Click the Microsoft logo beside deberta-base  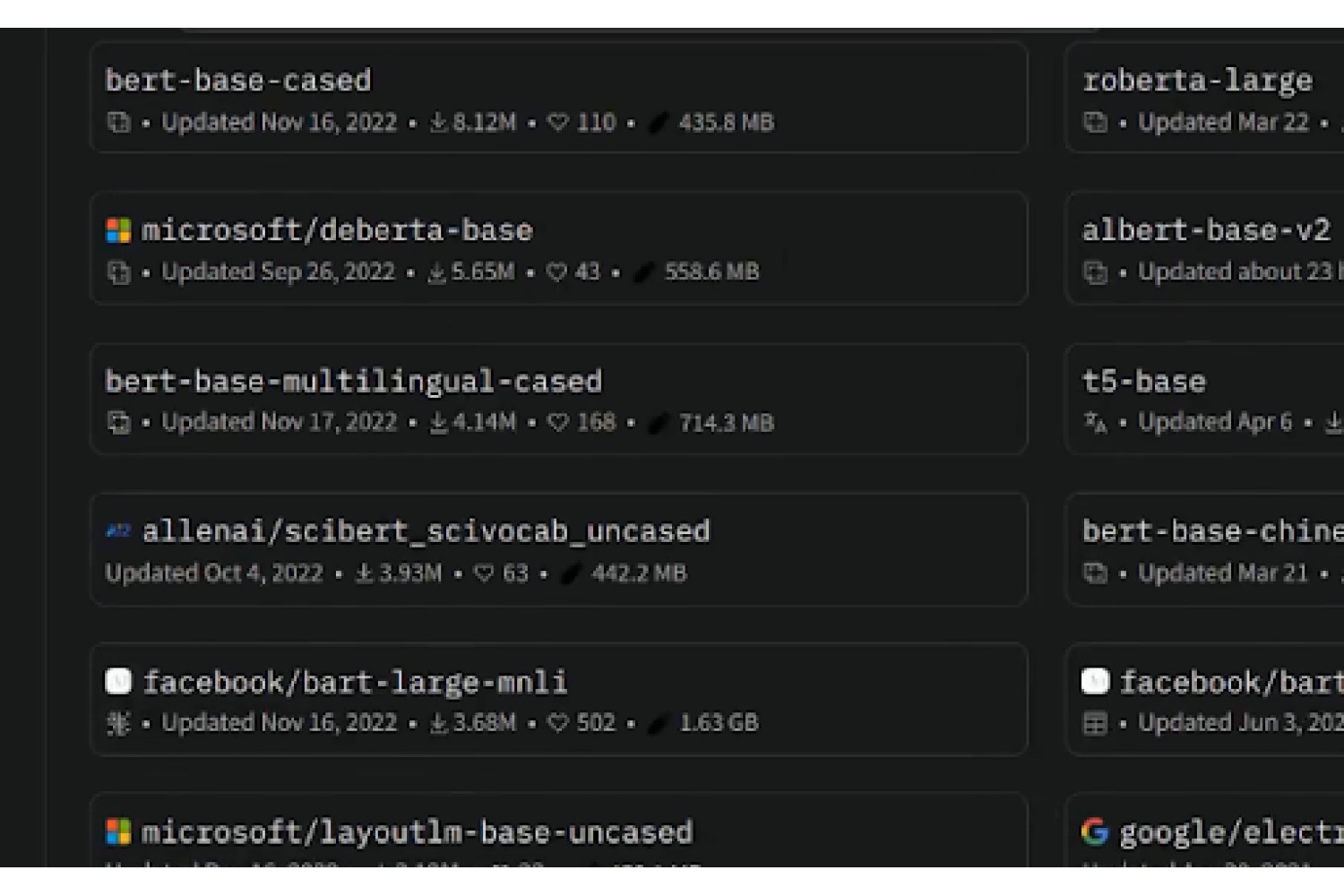pos(118,231)
